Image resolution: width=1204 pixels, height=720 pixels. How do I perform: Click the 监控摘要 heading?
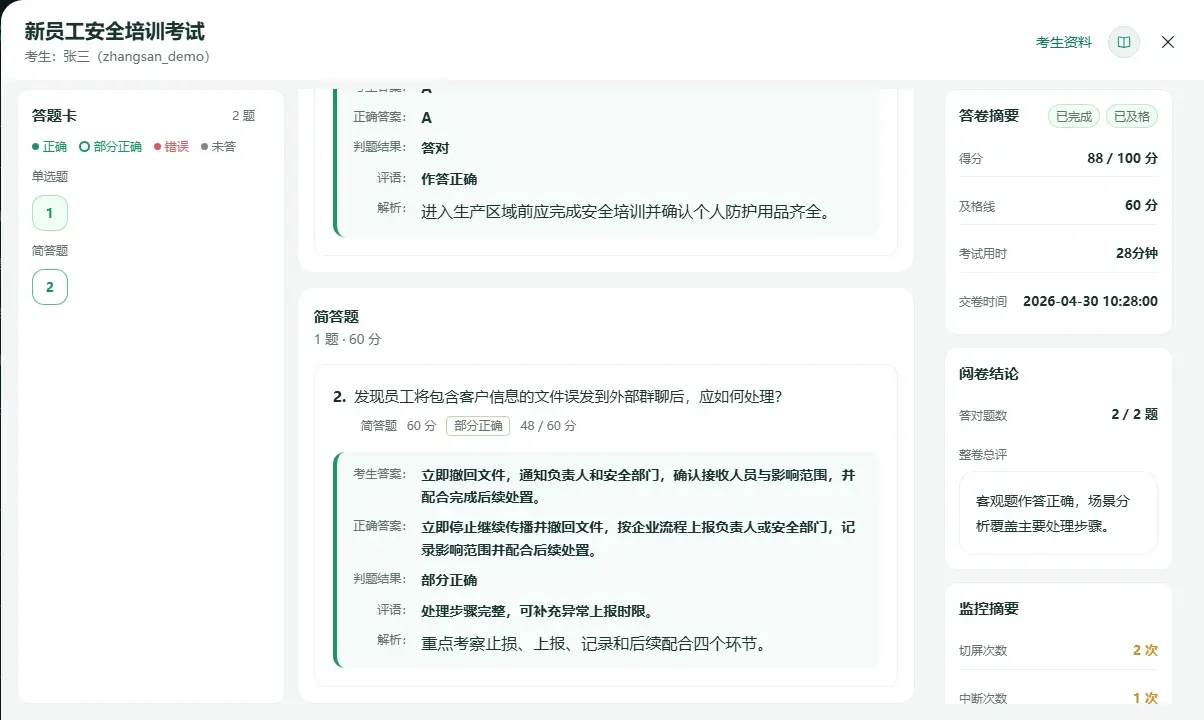(989, 609)
